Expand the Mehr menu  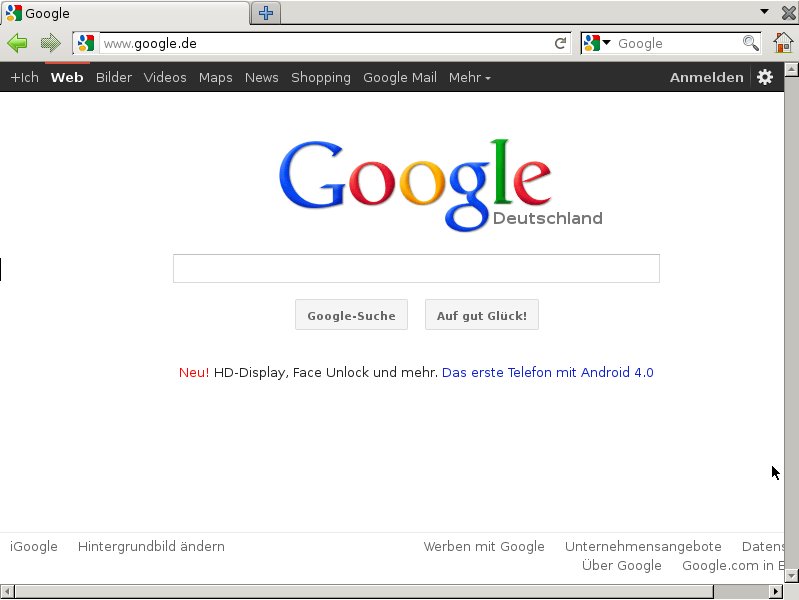click(x=469, y=77)
